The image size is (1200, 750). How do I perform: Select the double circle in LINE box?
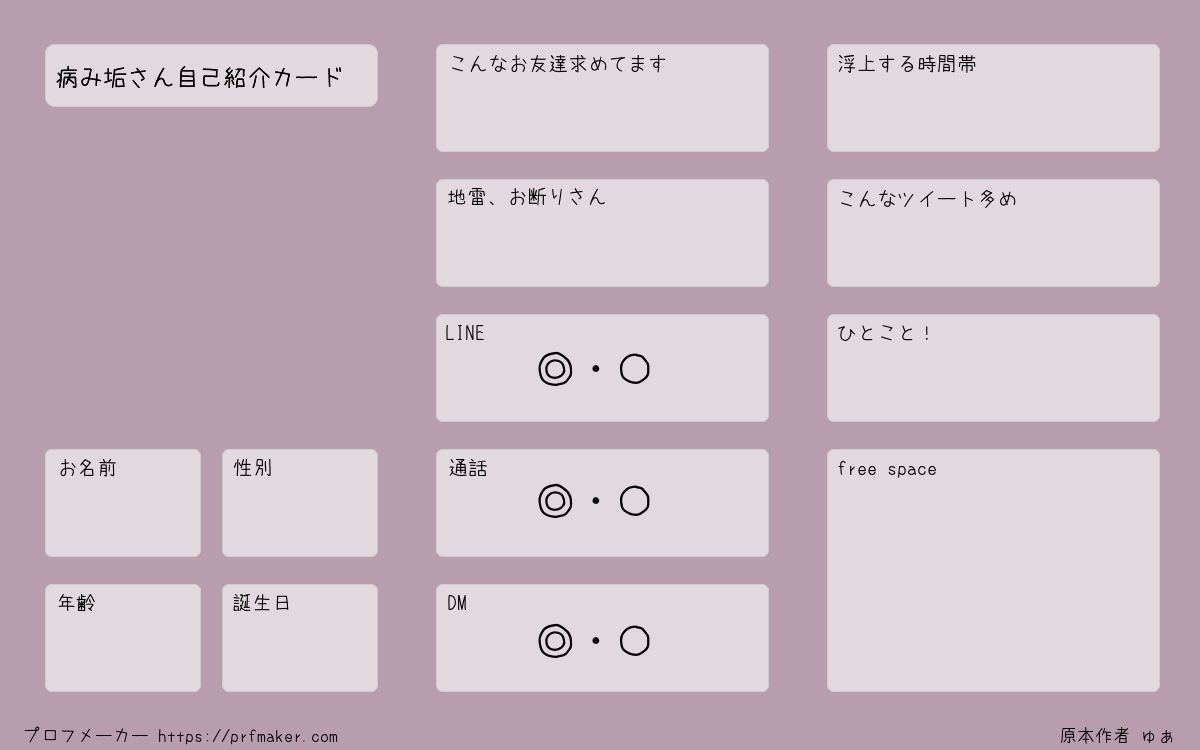555,369
